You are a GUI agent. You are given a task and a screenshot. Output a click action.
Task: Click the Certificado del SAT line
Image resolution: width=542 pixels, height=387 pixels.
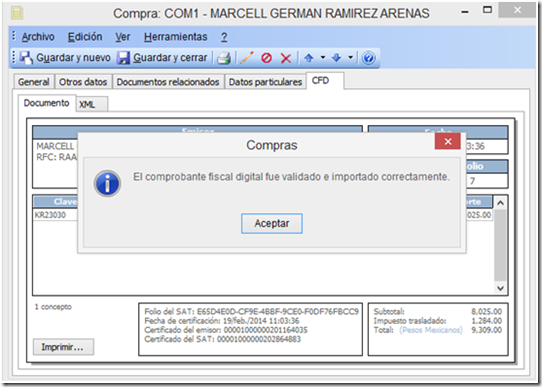(x=223, y=339)
